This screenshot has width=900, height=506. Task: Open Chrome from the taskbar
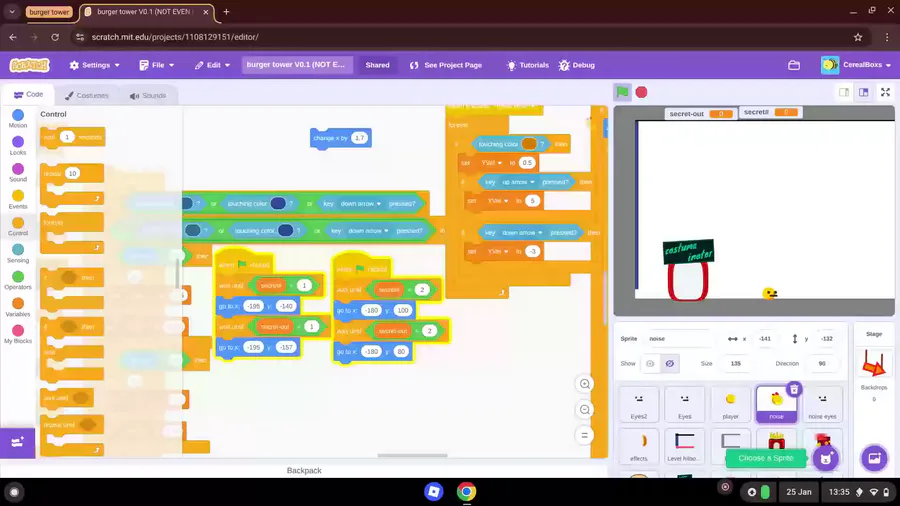coord(466,492)
